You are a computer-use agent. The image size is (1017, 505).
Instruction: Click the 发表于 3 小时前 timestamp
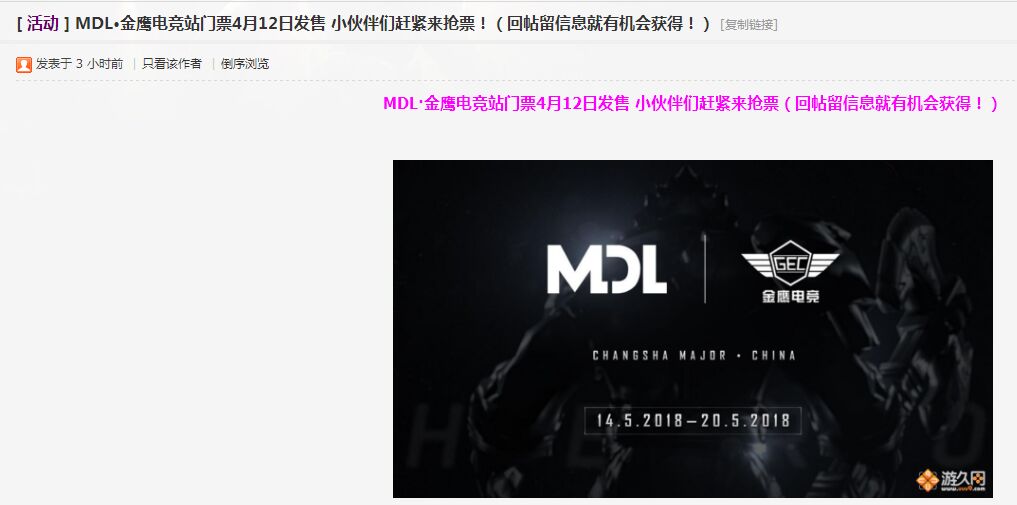pyautogui.click(x=79, y=64)
